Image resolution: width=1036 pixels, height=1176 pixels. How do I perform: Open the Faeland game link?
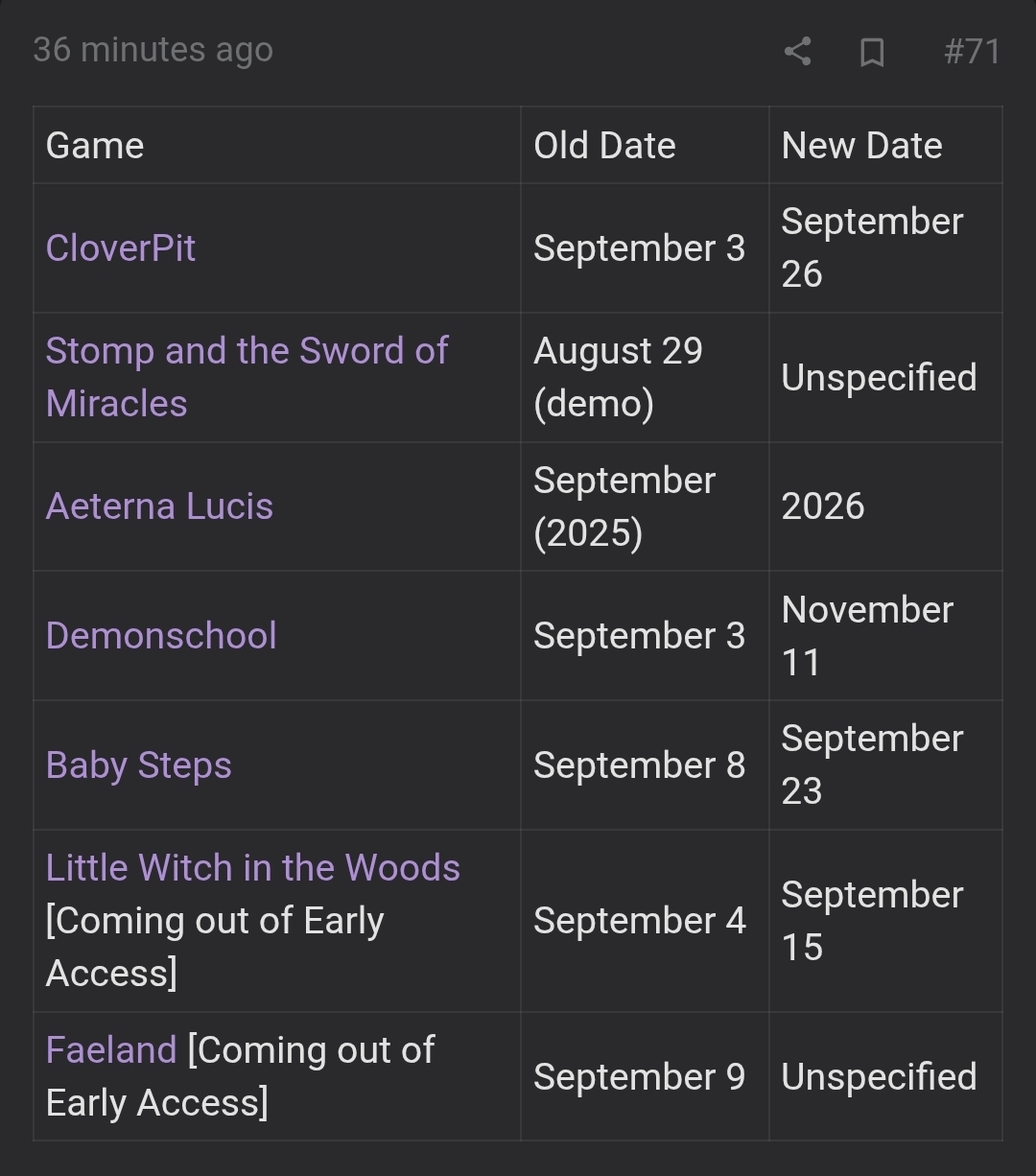pos(111,1049)
